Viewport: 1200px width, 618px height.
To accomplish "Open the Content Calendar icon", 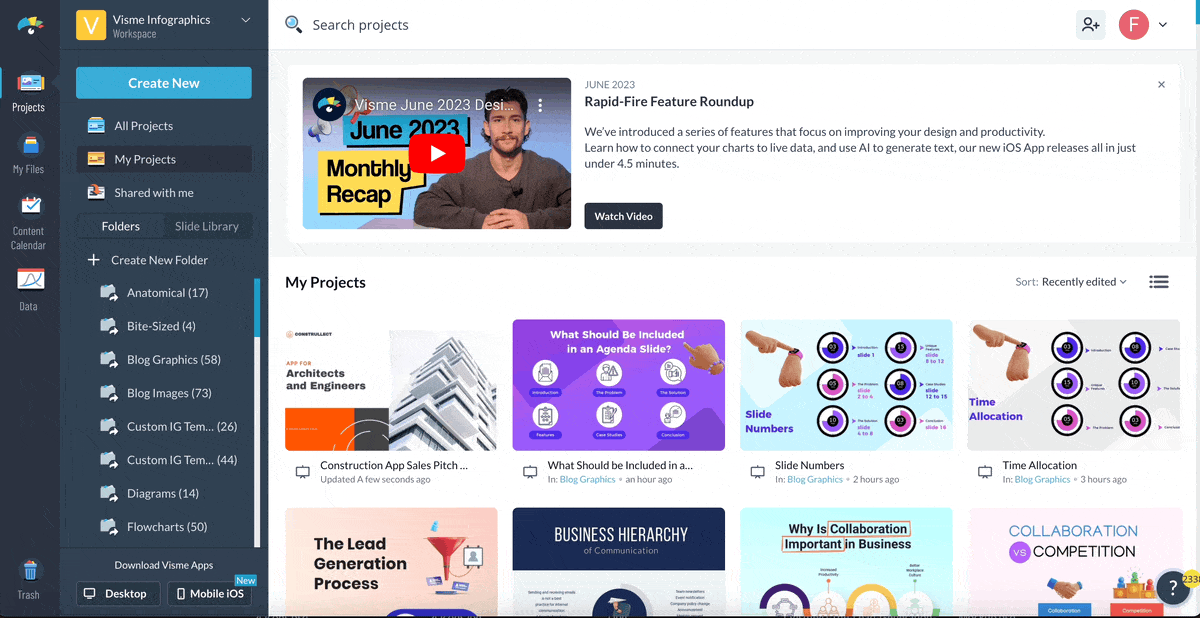I will tap(30, 206).
